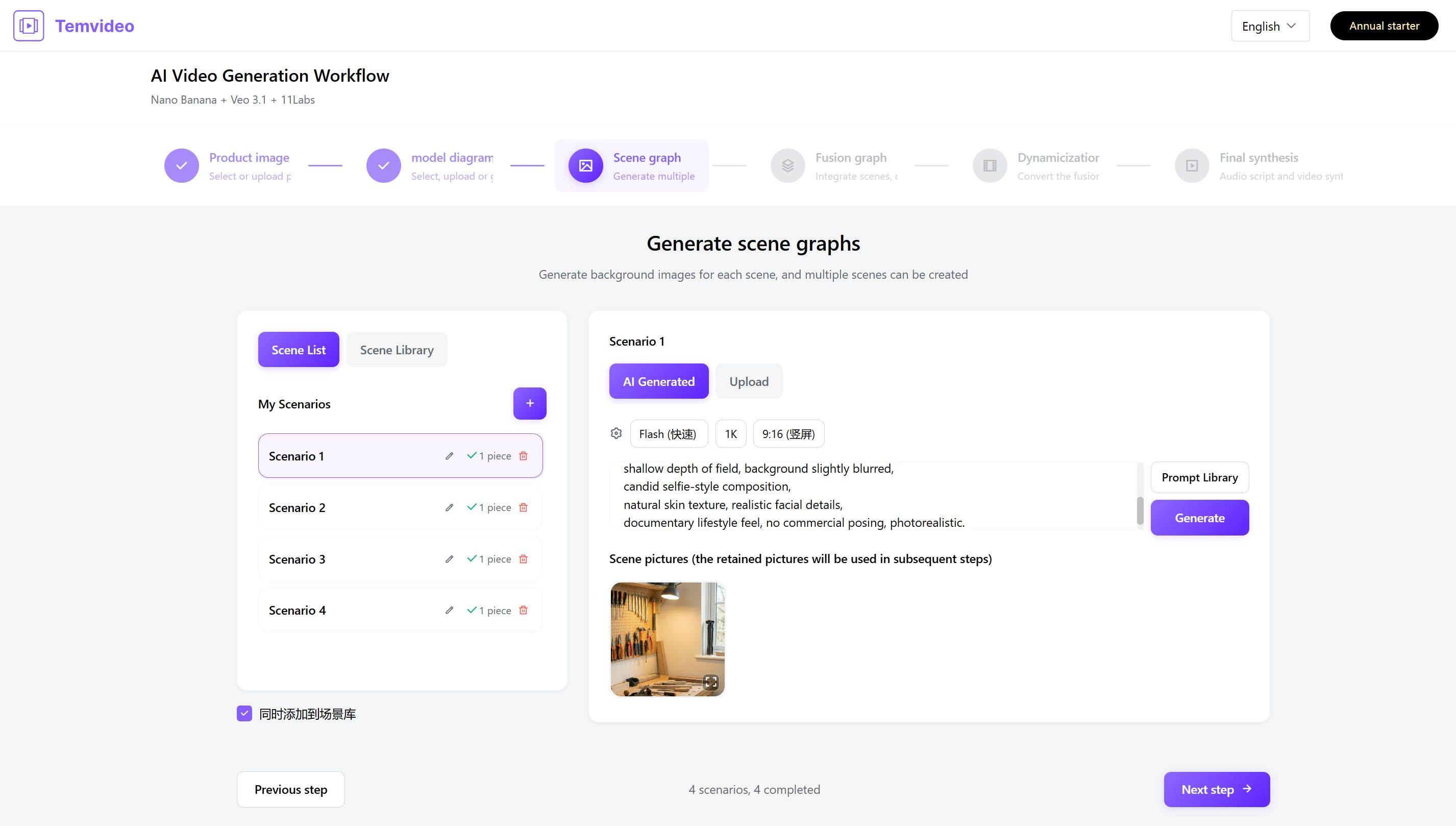Uncheck the 同时添加到场景库 checkbox

coord(244,714)
